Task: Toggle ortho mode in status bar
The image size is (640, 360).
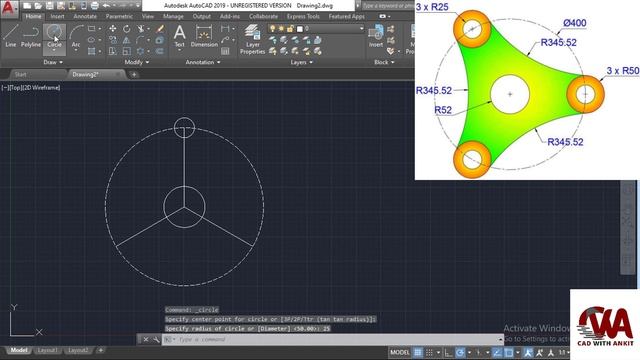Action: 449,352
